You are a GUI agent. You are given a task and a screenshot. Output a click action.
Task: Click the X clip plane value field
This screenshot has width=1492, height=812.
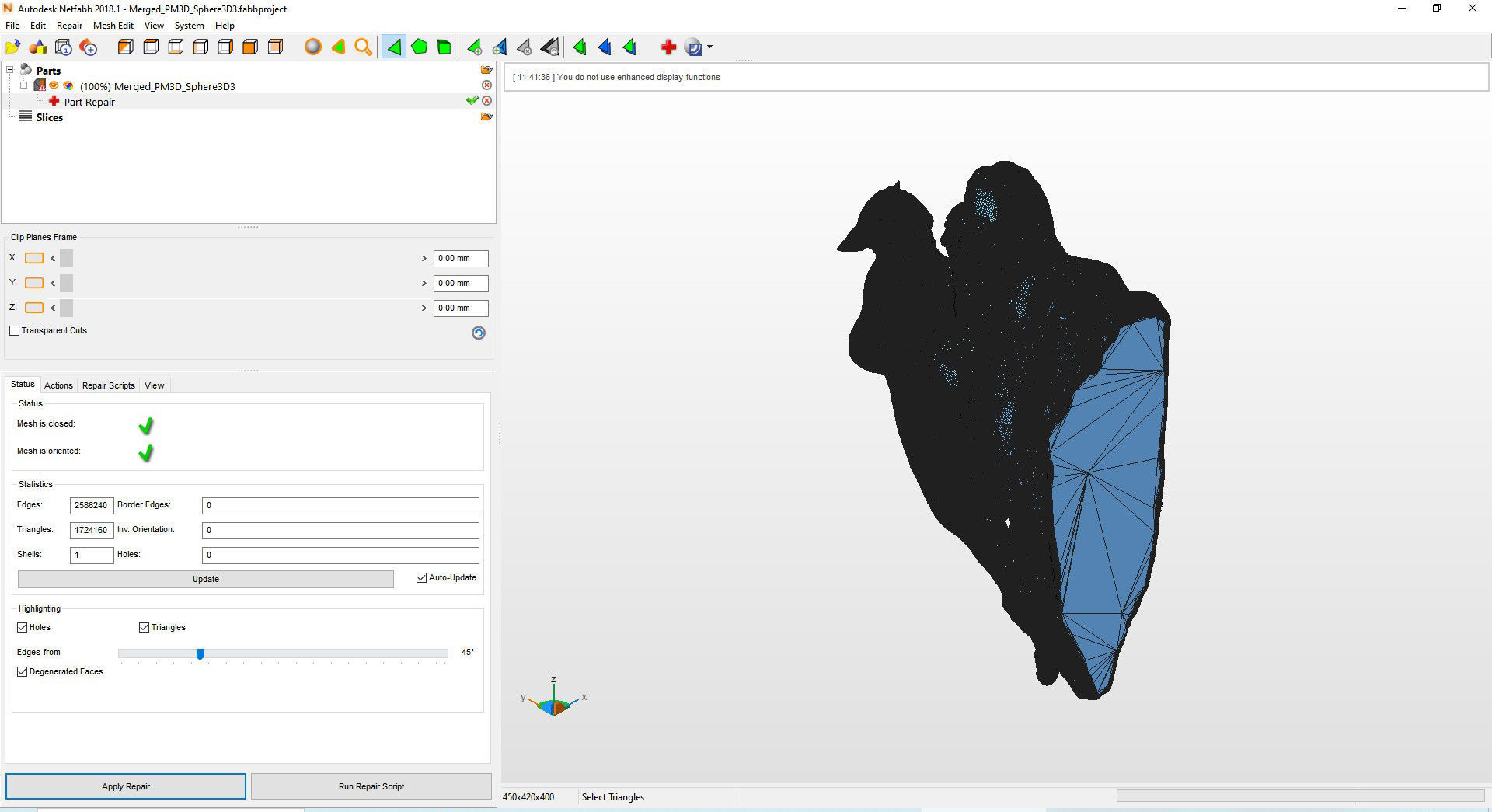coord(461,259)
